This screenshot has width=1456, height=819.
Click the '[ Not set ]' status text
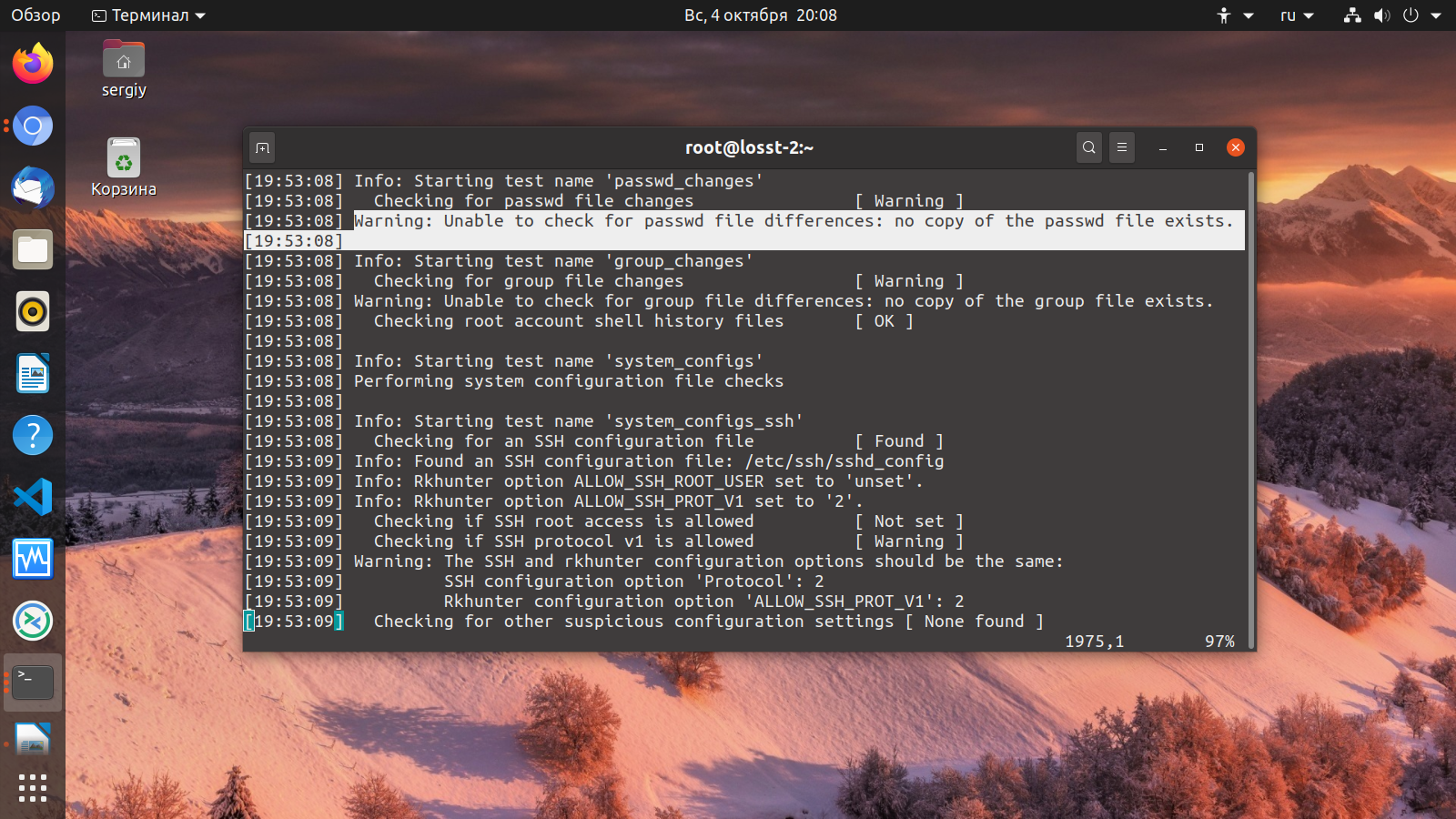pos(909,521)
